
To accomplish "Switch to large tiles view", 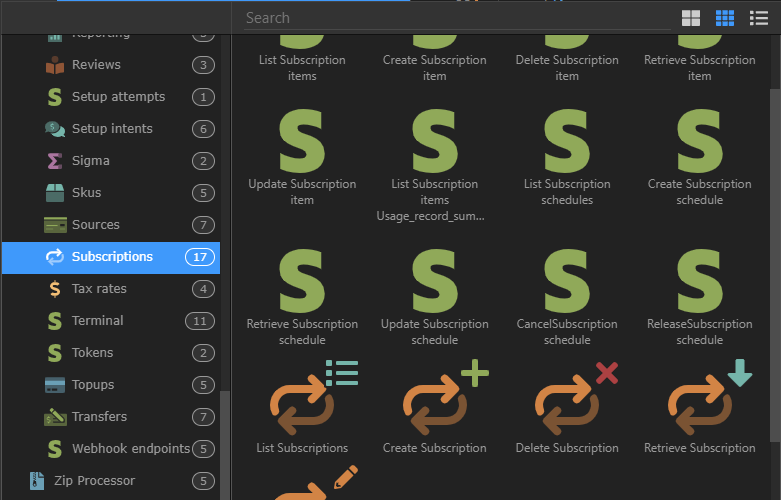I will 691,18.
